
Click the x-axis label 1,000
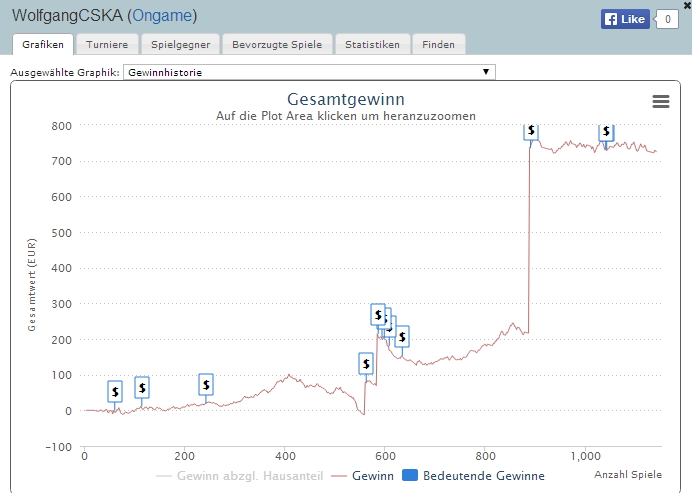tap(585, 456)
